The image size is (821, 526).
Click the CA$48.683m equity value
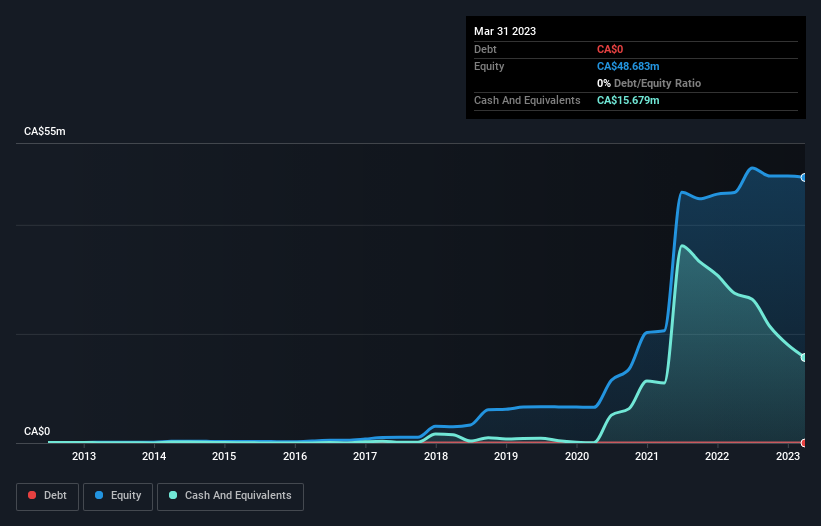click(628, 66)
